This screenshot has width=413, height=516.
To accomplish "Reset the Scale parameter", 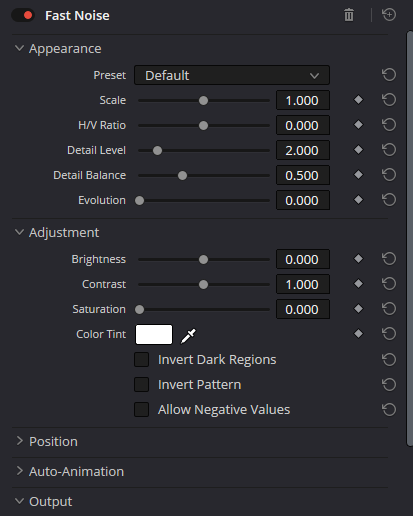I will [389, 100].
